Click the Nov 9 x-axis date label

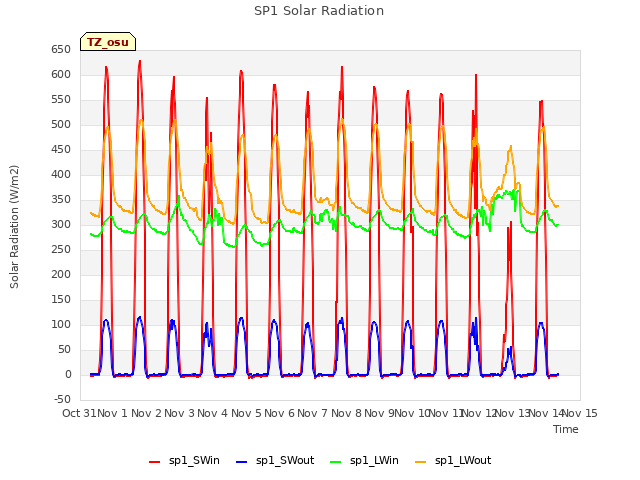(x=379, y=414)
